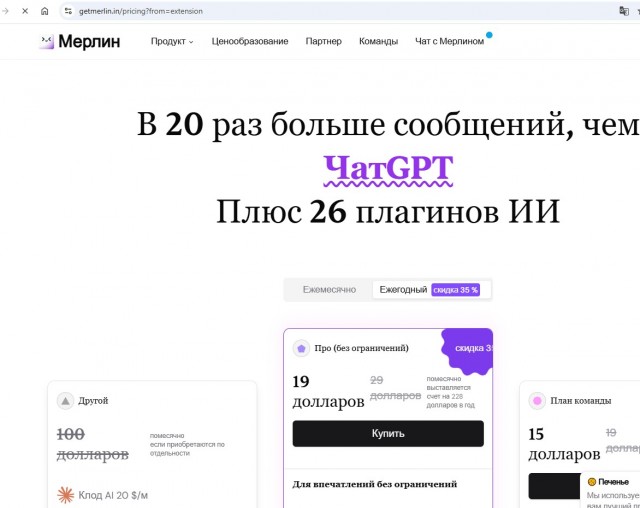Click Другой plan title
Image resolution: width=640 pixels, height=508 pixels.
click(x=93, y=401)
